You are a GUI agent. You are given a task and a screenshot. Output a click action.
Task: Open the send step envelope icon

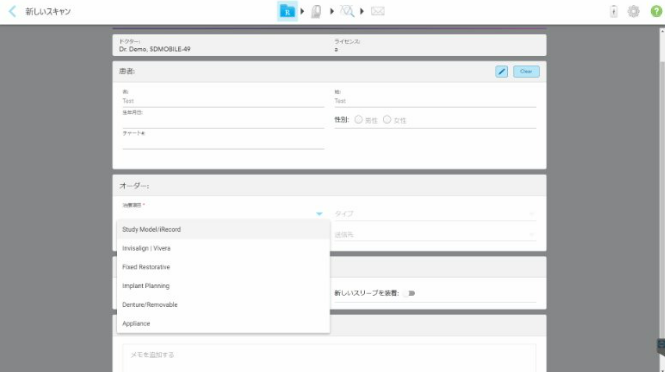point(377,11)
